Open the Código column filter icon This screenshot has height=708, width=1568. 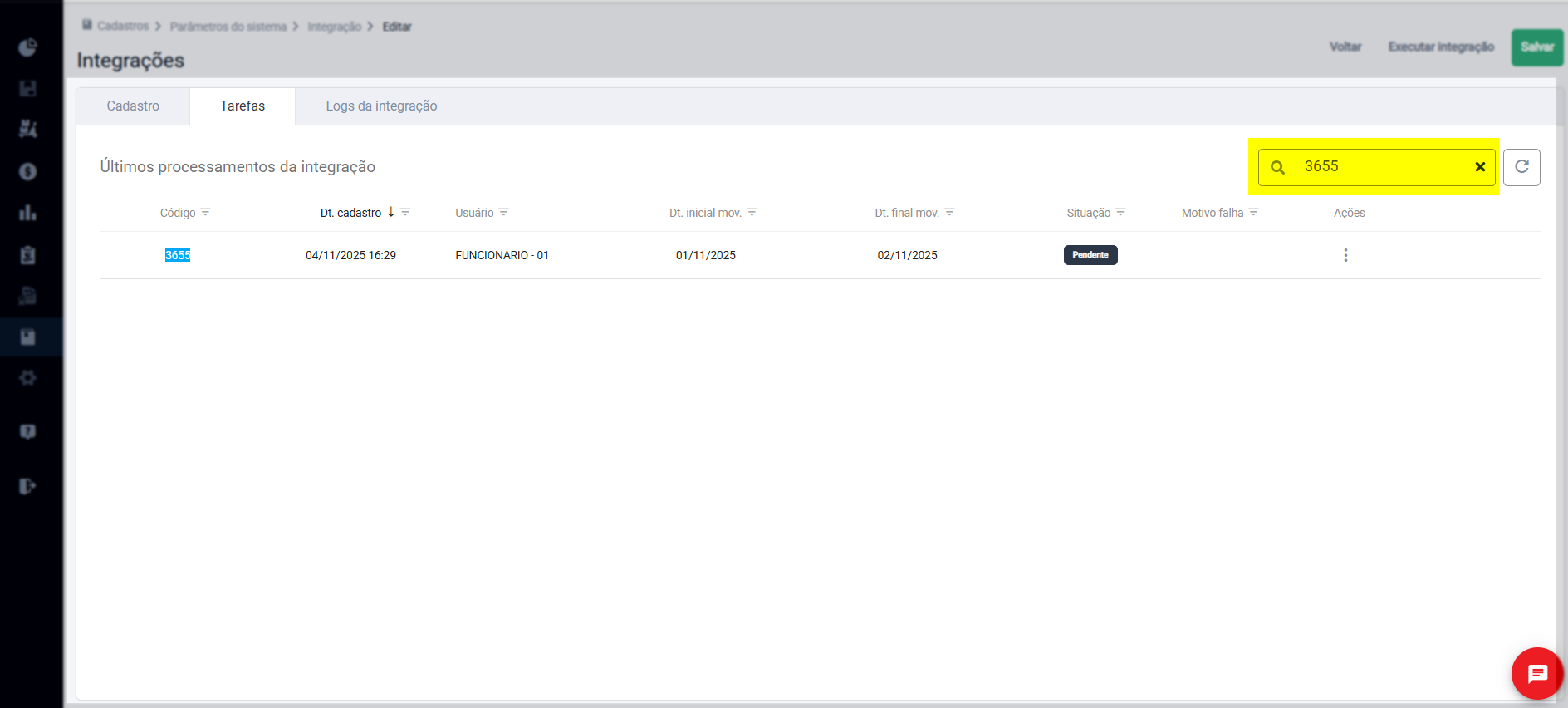pos(206,213)
